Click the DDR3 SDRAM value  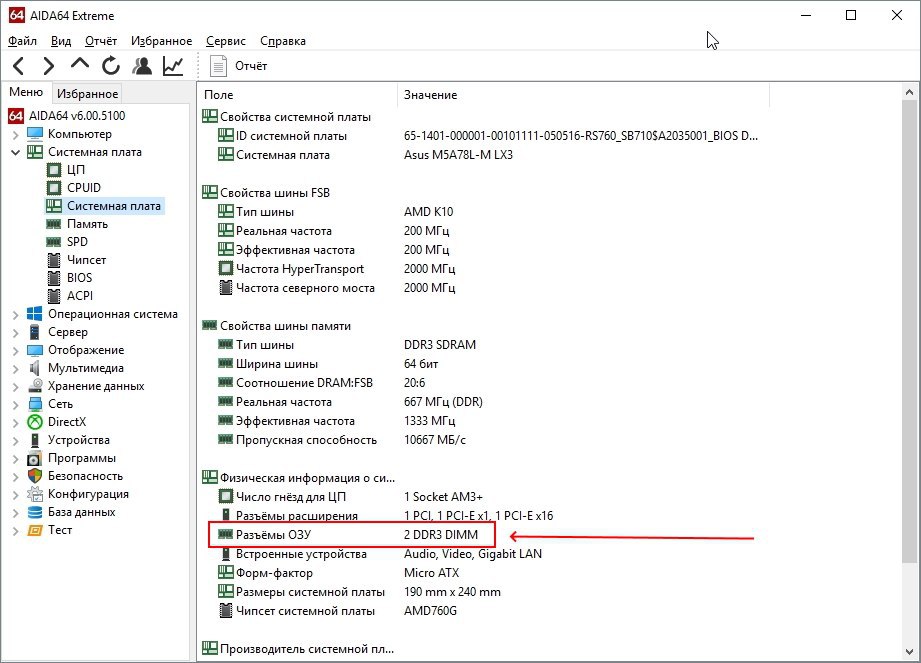tap(439, 345)
